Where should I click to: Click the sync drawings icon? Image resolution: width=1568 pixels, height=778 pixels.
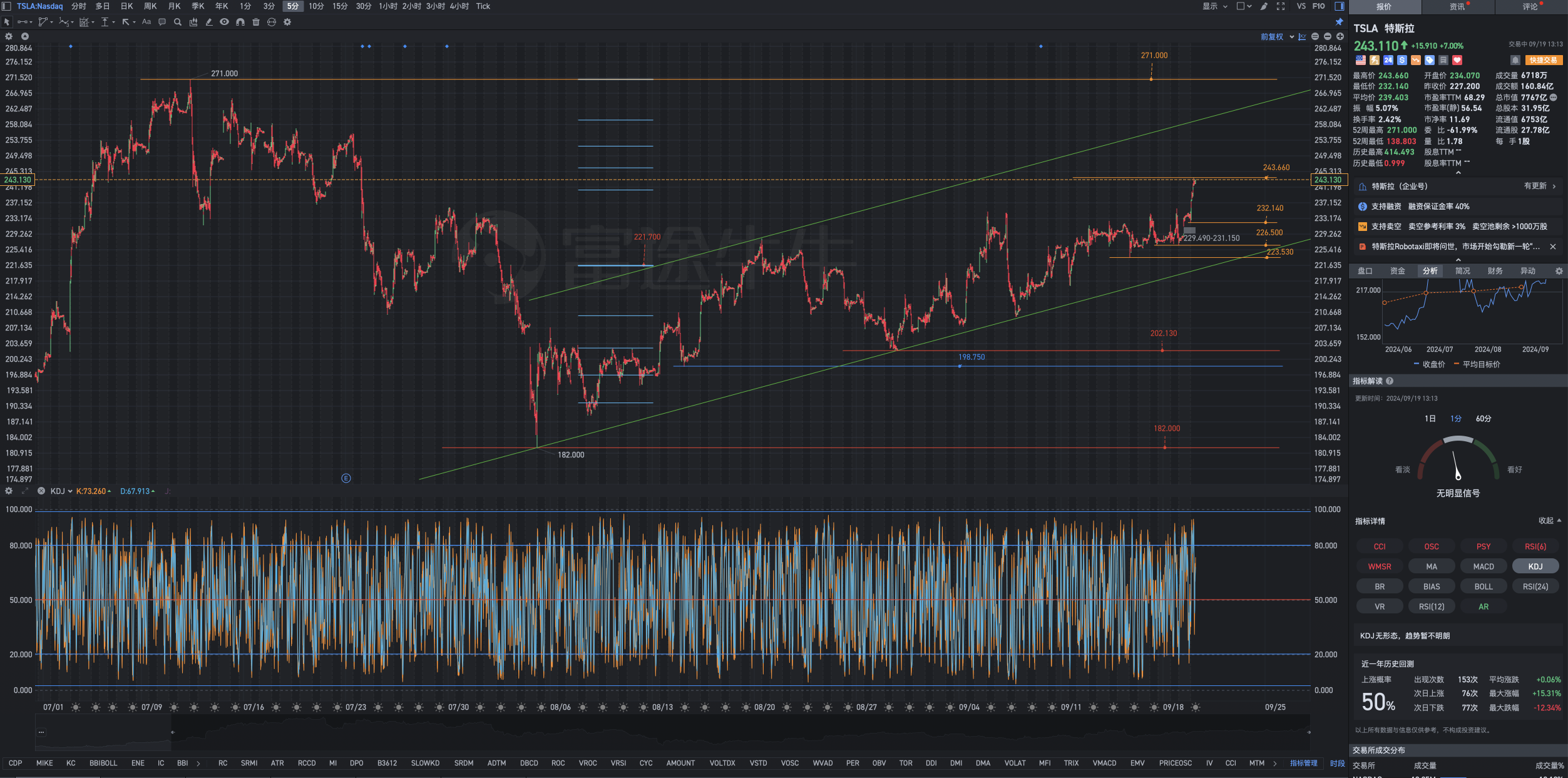click(x=272, y=22)
